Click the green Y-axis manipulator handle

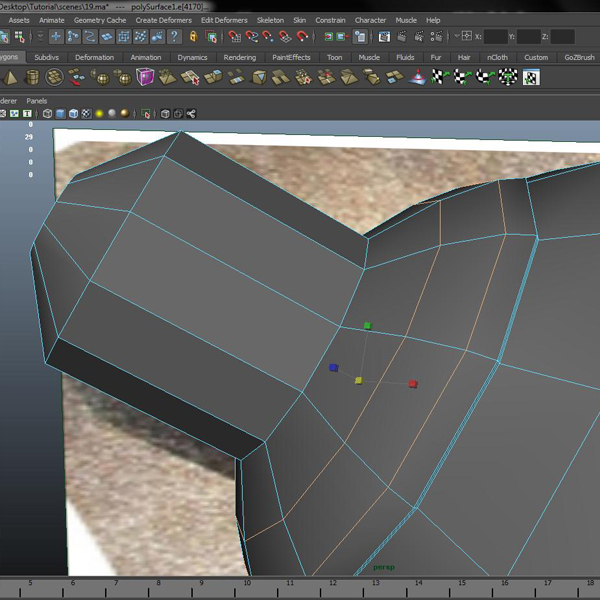pos(368,326)
